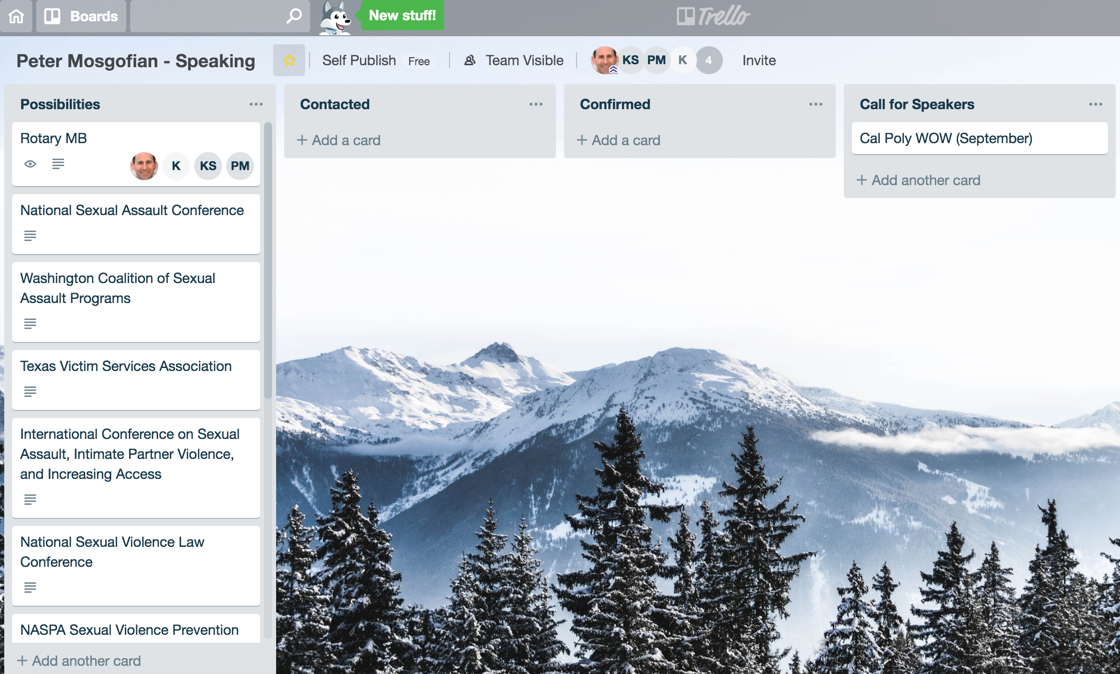Viewport: 1120px width, 674px height.
Task: Open Call for Speakers list menu
Action: (x=1096, y=104)
